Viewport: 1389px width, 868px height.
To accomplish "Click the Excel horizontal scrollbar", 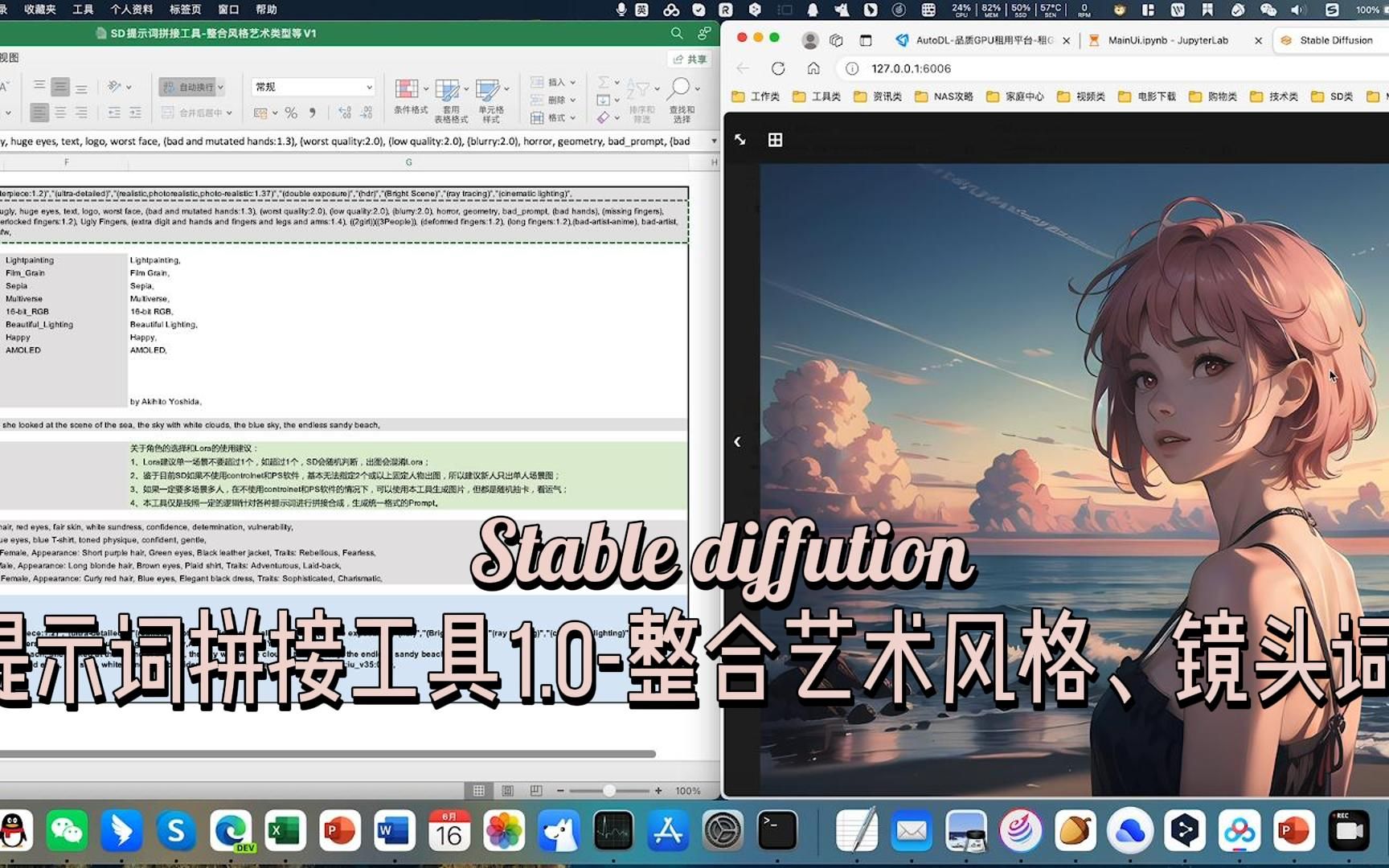I will 326,754.
